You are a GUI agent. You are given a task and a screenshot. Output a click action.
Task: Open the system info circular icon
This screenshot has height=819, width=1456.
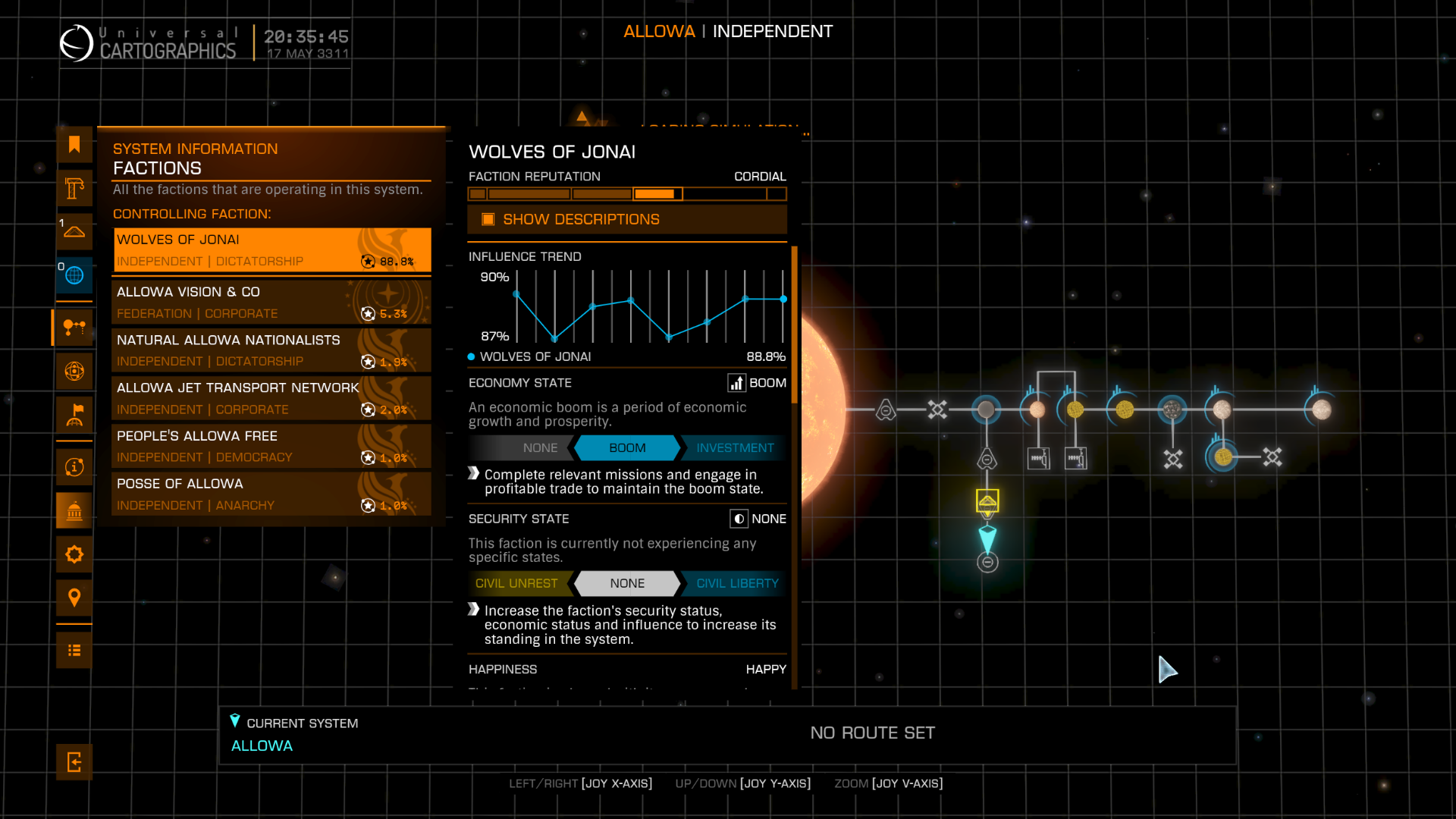[74, 467]
